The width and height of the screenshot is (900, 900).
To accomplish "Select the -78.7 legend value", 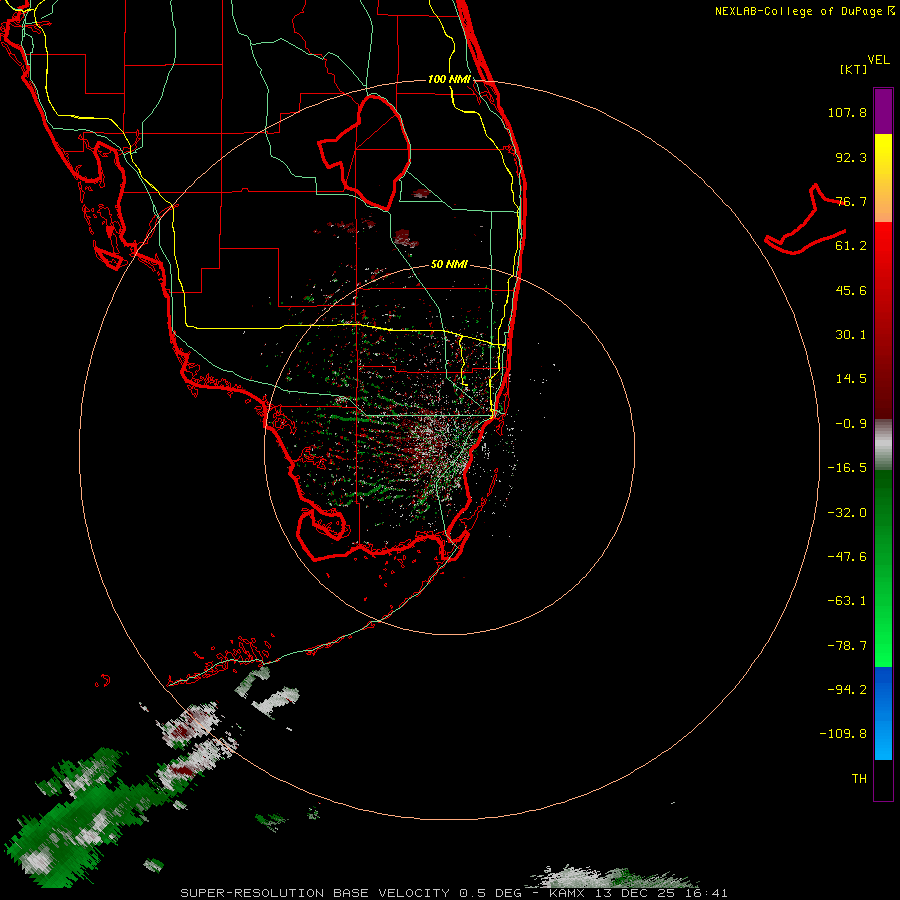I will tap(847, 646).
